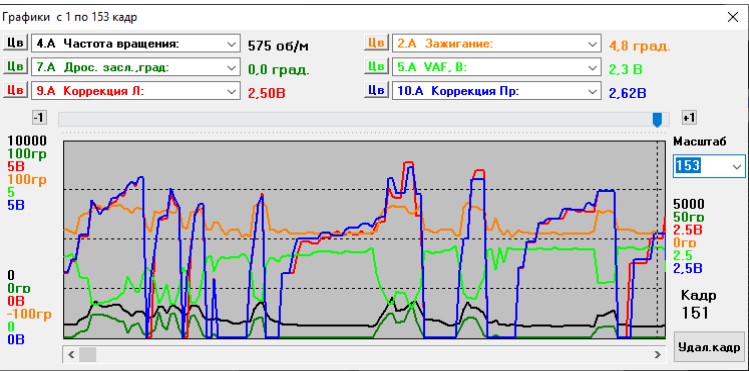The image size is (749, 371).
Task: Open color picker for Коррекция Л
Action: click(15, 90)
